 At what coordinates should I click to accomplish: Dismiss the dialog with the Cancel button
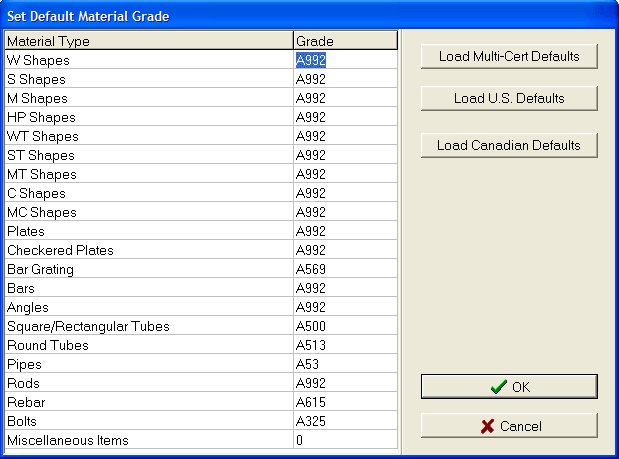point(509,426)
